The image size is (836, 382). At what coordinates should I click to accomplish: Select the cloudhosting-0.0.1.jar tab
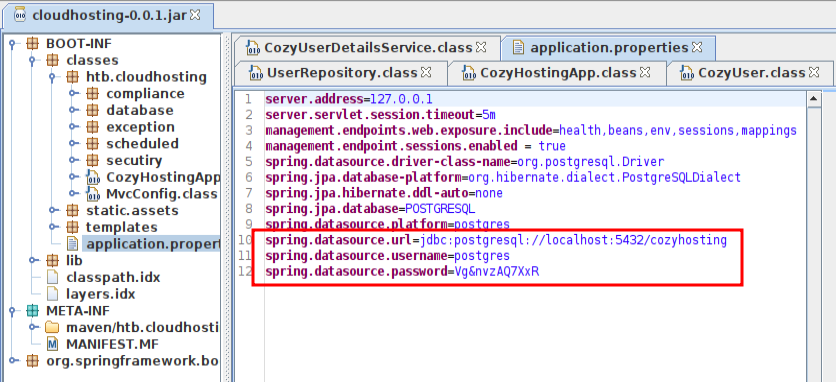tap(109, 15)
